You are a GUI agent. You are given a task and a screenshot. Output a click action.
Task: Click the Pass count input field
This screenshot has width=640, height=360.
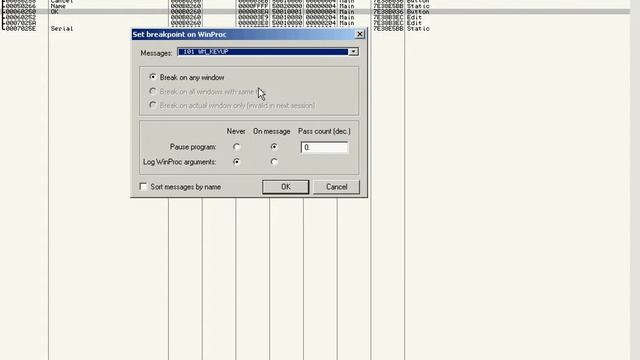(x=324, y=147)
